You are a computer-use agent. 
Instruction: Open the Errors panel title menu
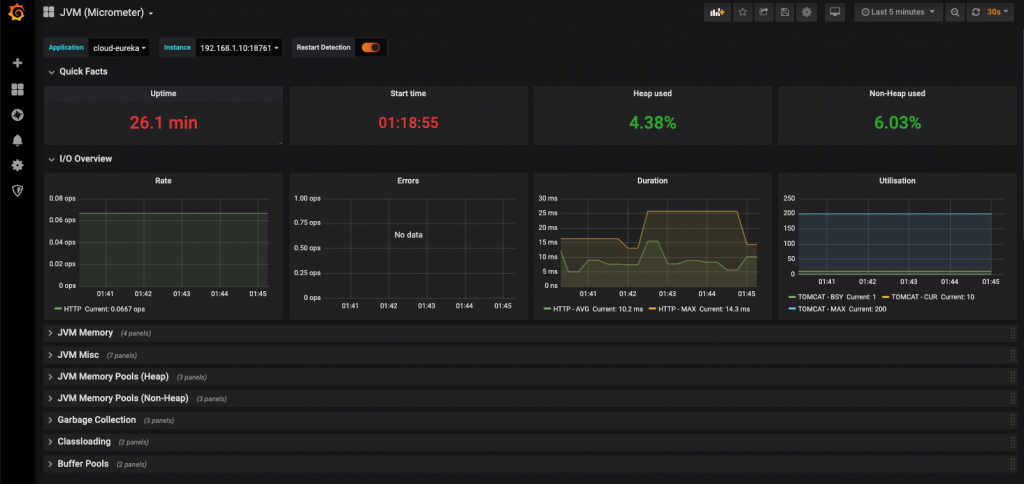click(x=408, y=180)
